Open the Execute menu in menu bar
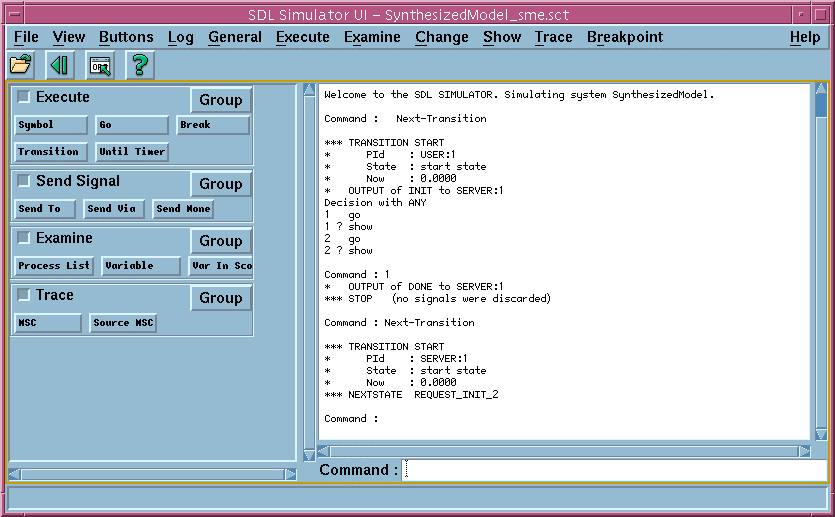This screenshot has height=517, width=835. coord(302,37)
